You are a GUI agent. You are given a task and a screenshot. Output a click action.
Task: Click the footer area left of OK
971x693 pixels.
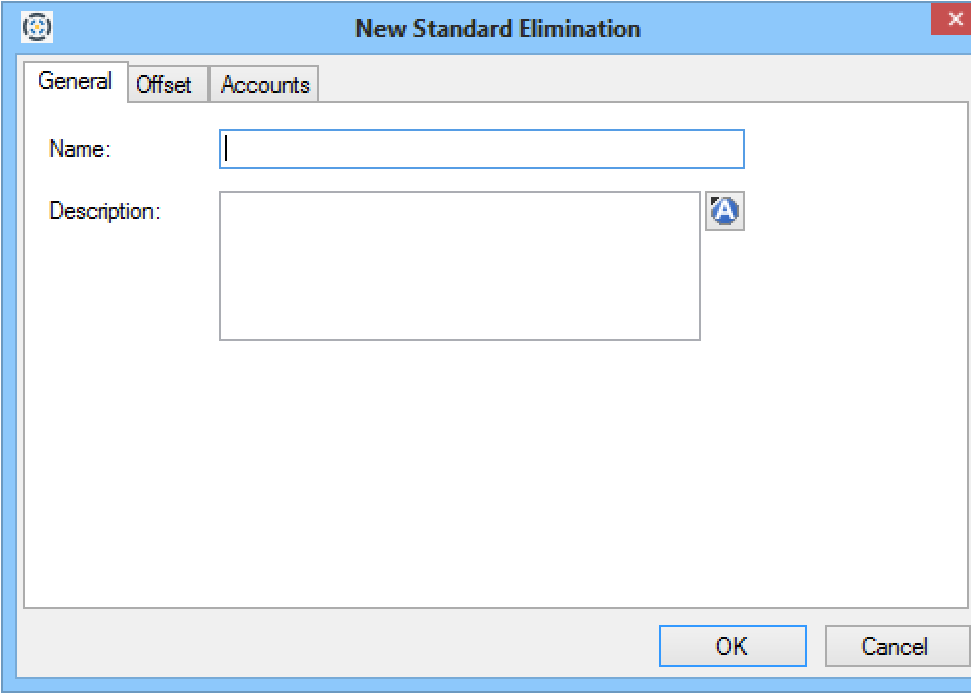coord(330,646)
